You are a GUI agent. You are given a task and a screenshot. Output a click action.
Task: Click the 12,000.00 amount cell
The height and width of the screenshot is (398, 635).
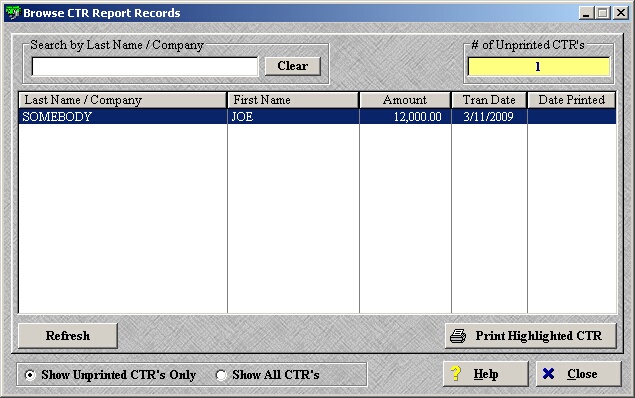pyautogui.click(x=405, y=117)
